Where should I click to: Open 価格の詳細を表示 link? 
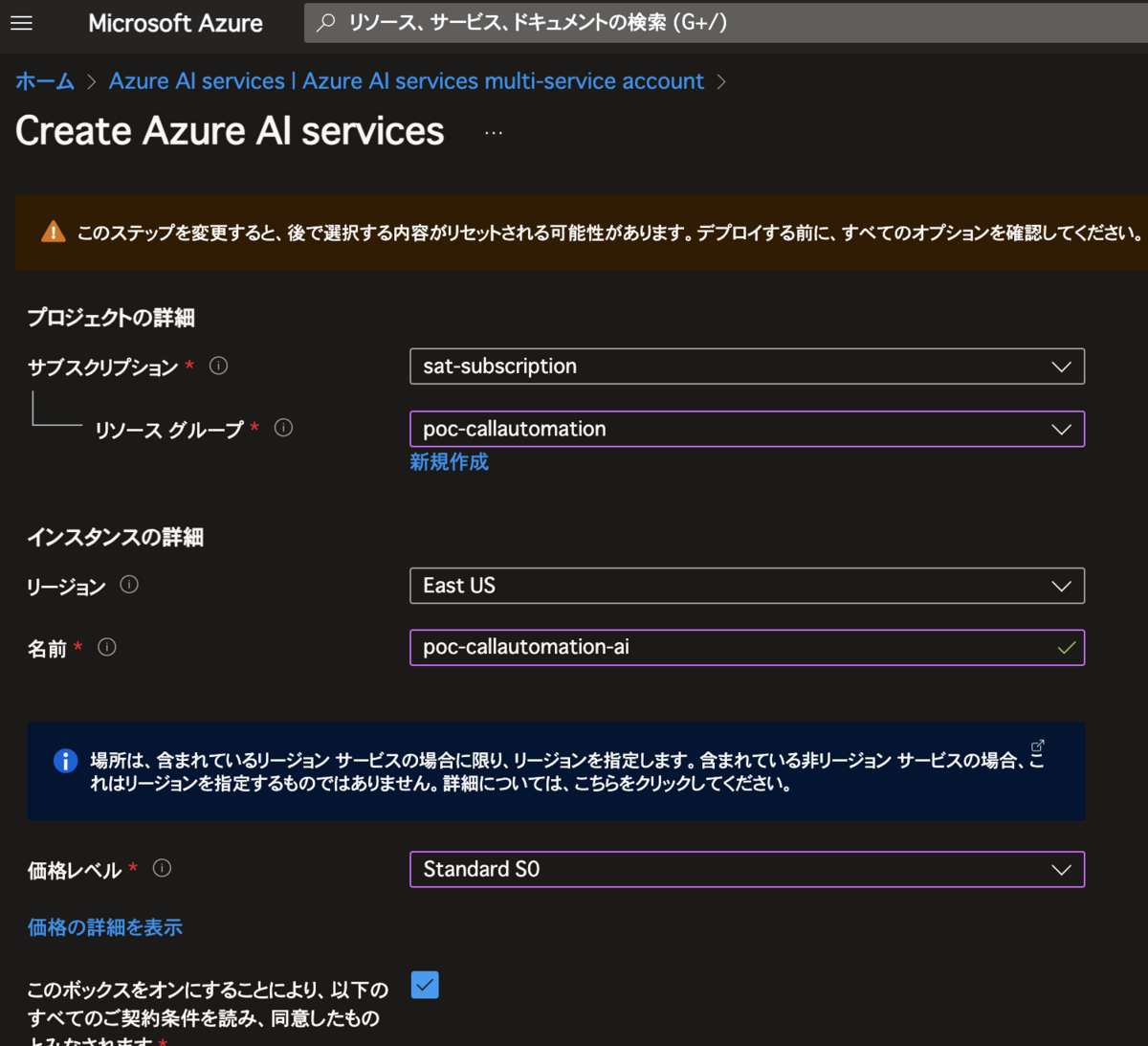[105, 927]
